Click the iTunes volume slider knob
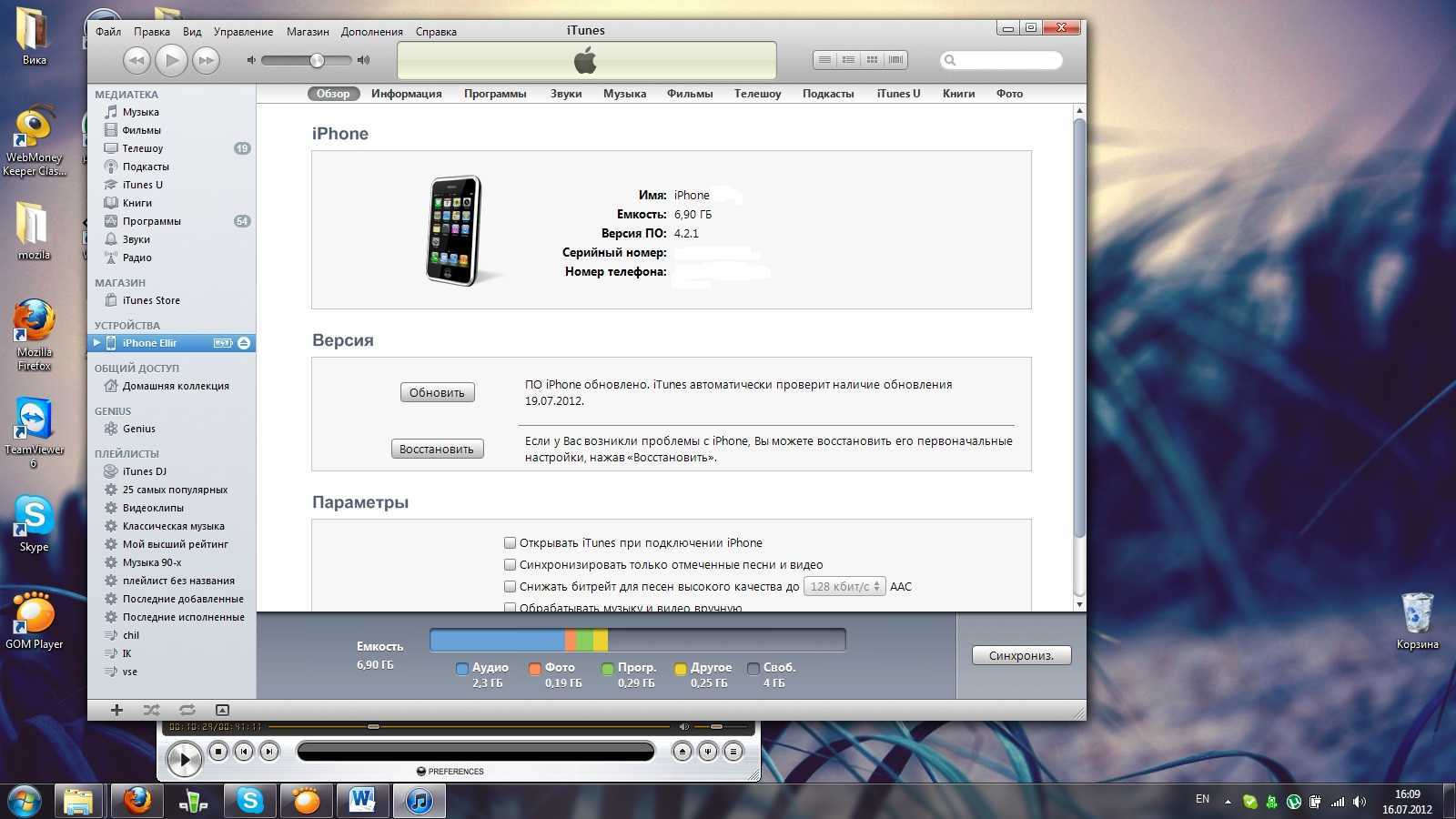The width and height of the screenshot is (1456, 819). pyautogui.click(x=317, y=61)
